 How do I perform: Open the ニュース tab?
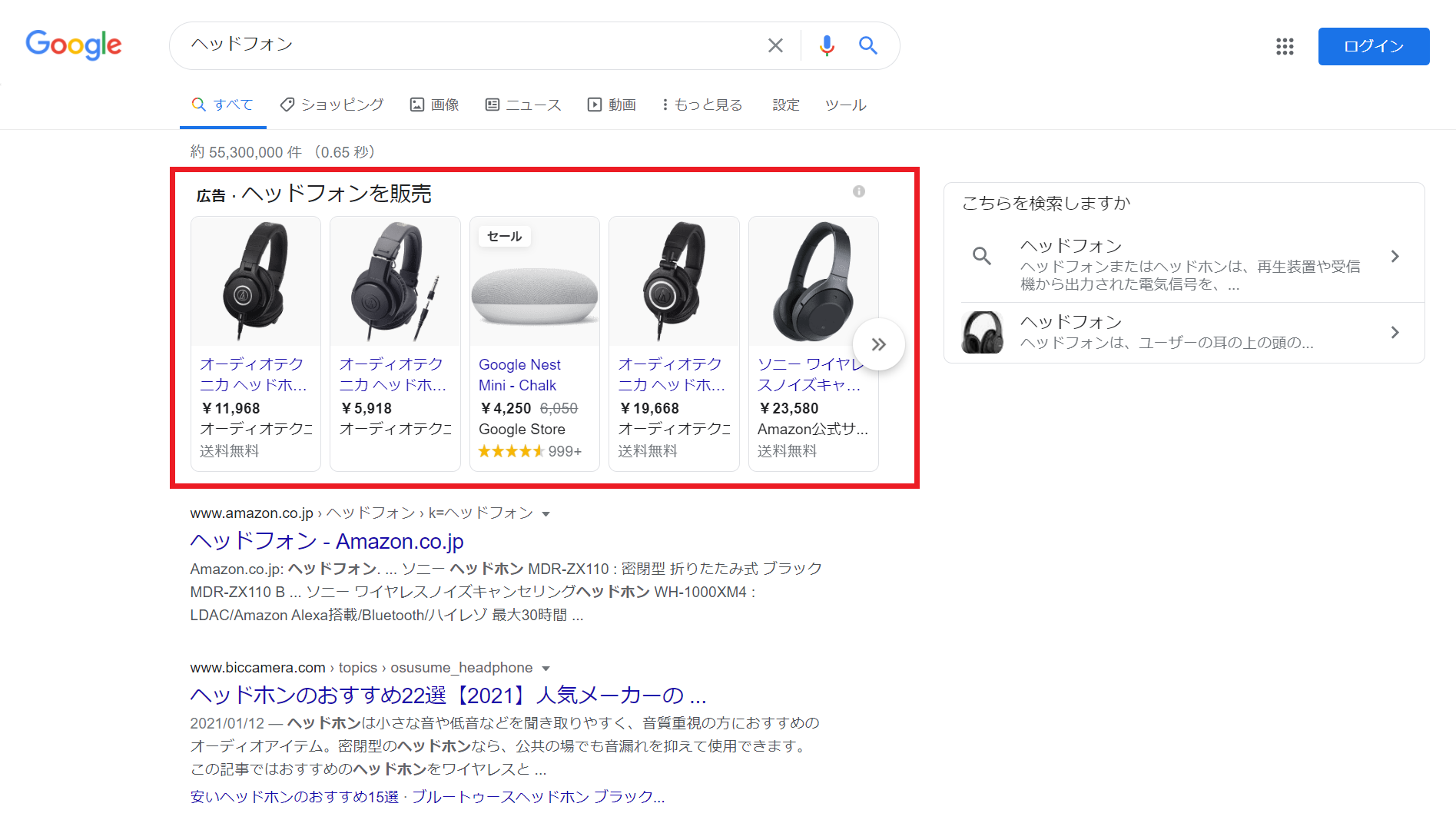(x=523, y=105)
